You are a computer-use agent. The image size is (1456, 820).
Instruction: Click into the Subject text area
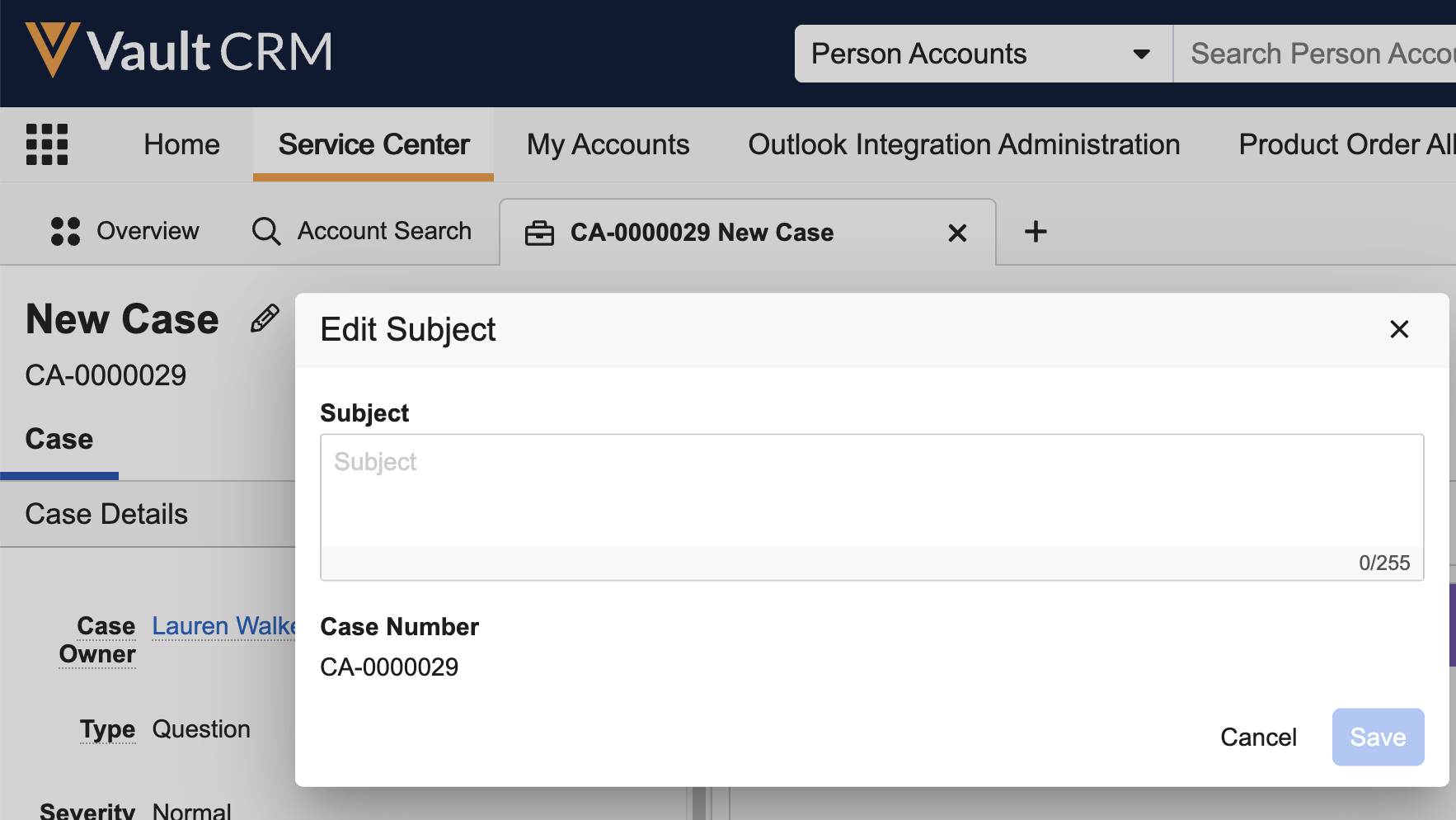coord(871,491)
